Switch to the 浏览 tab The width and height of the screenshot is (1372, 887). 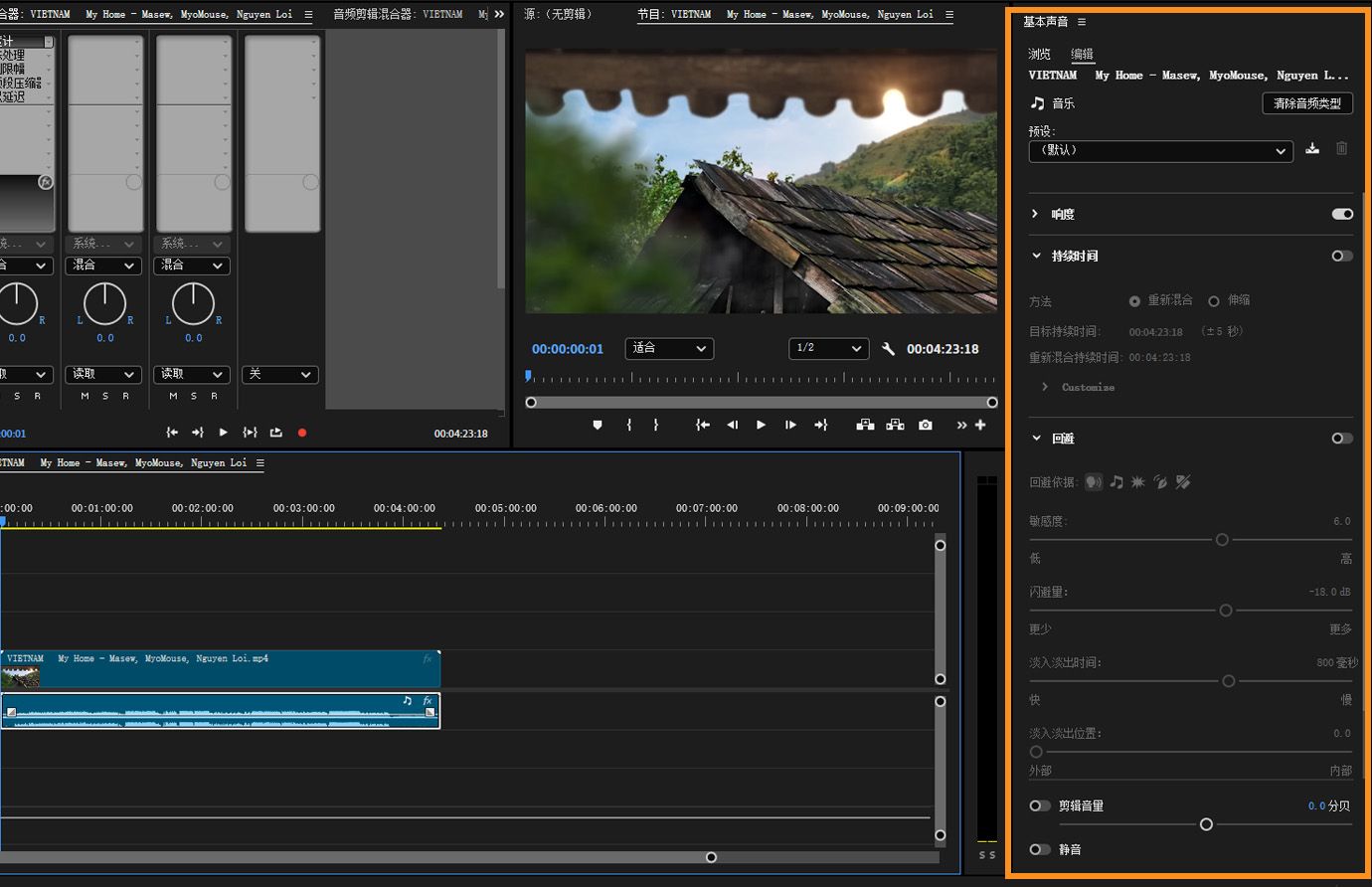1039,54
